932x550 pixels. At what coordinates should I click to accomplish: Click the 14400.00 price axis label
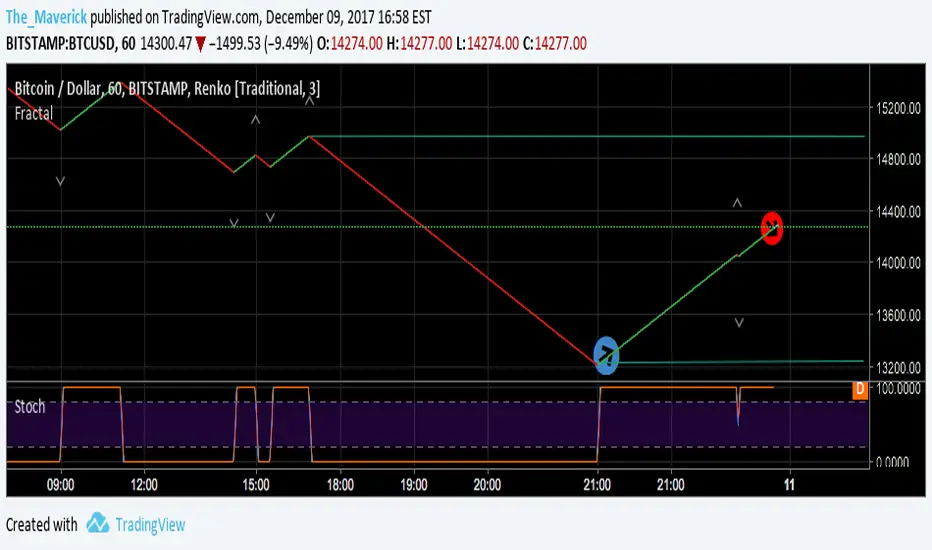tap(898, 211)
